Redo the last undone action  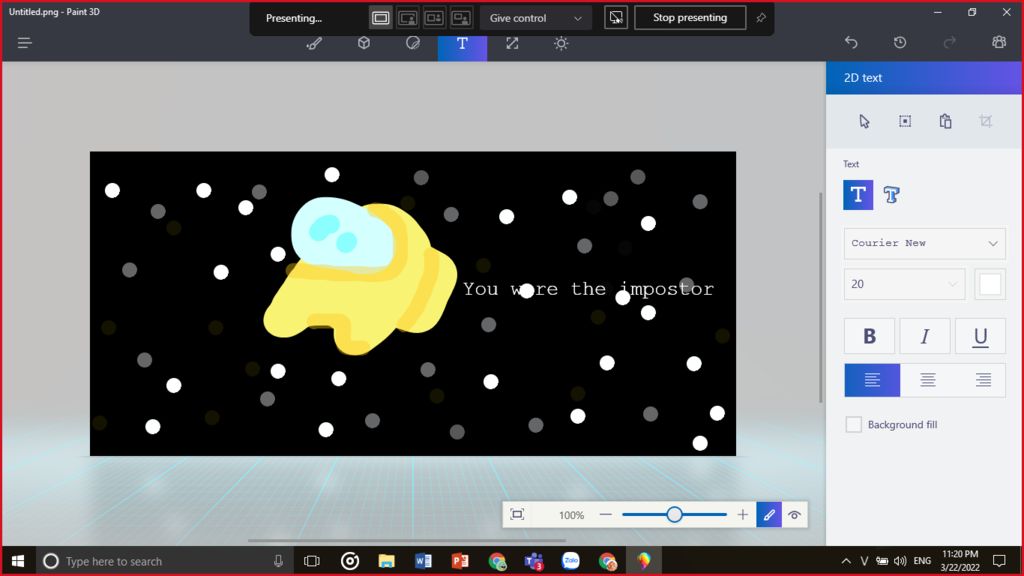950,42
